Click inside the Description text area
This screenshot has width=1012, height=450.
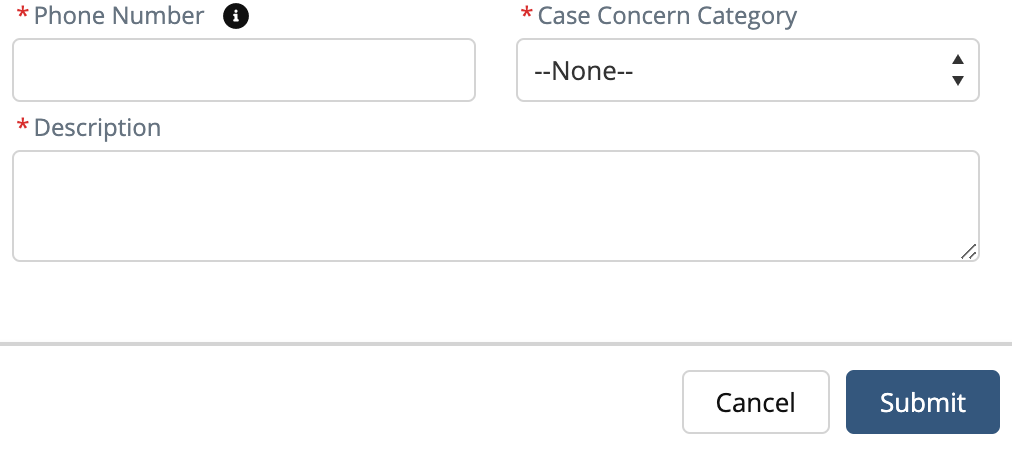495,206
